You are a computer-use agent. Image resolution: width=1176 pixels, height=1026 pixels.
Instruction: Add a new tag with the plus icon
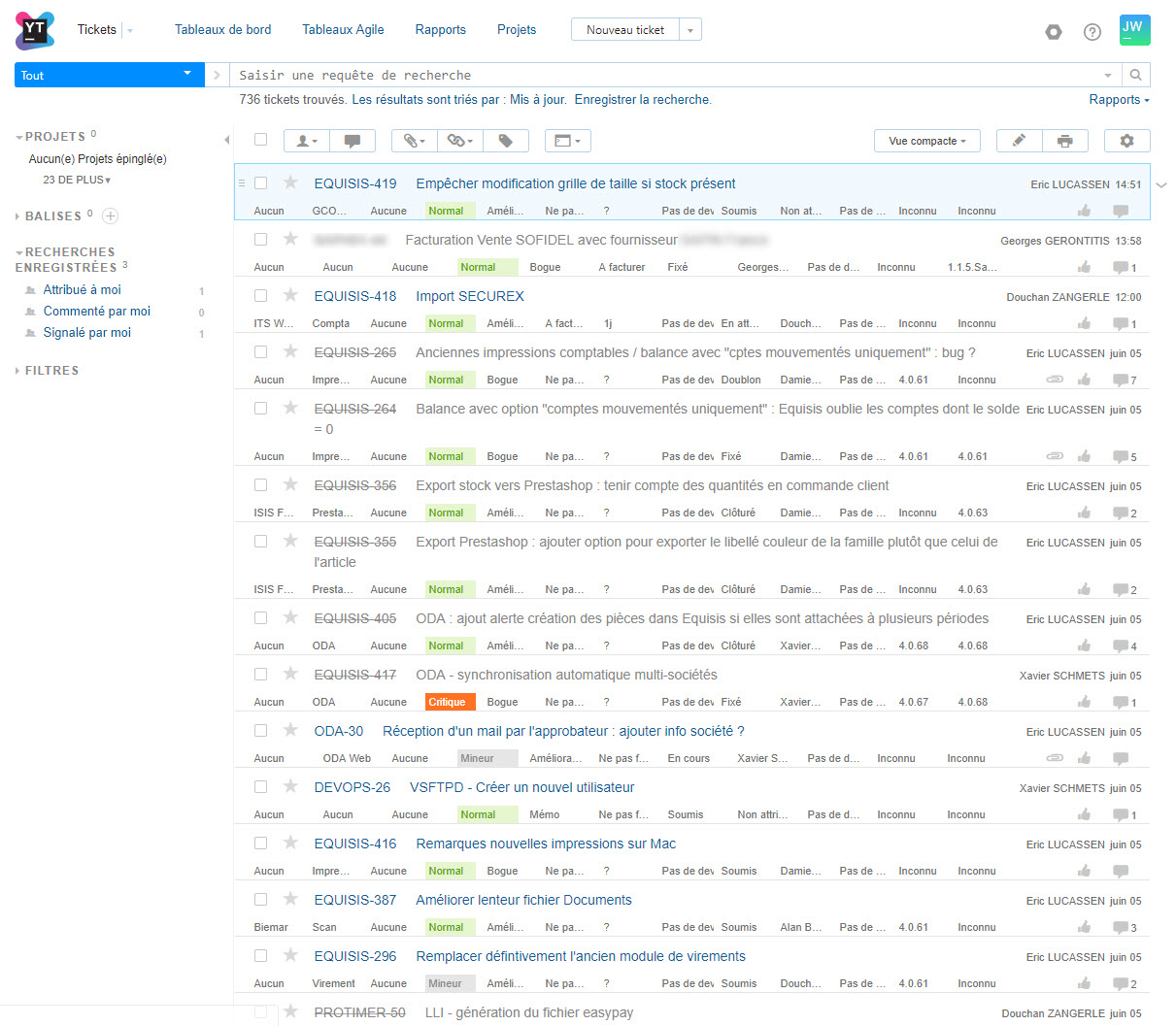[x=111, y=215]
